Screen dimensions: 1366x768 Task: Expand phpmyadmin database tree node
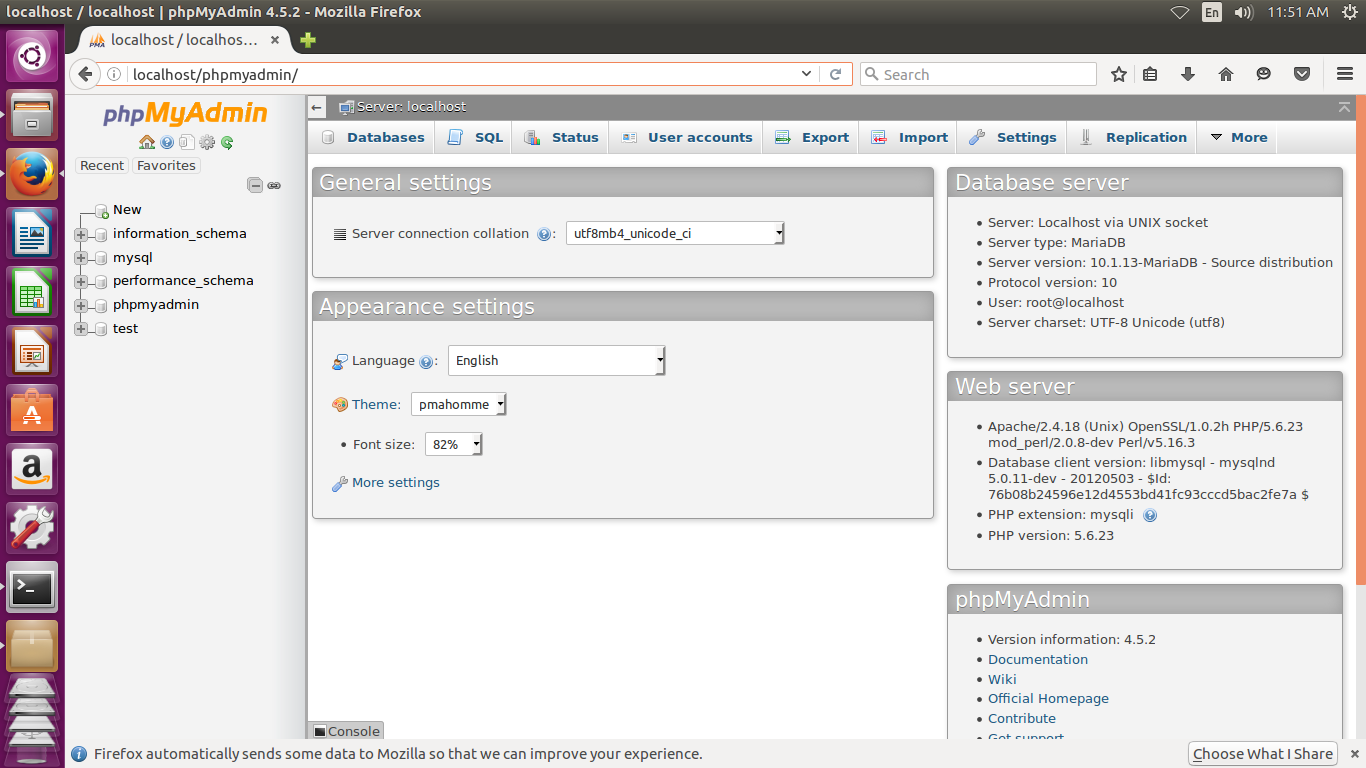81,305
